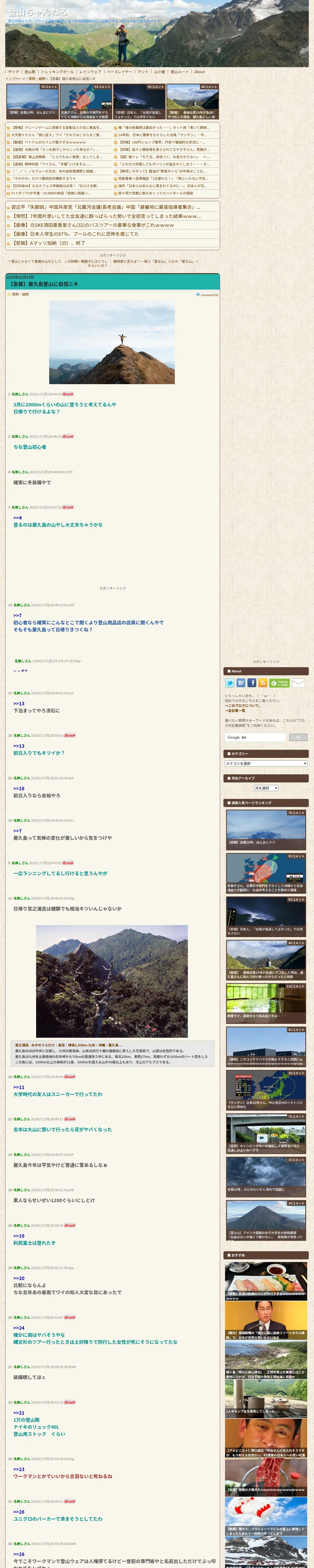Open the テント menu item
Viewport: 314px width, 1568px height.
tap(143, 72)
